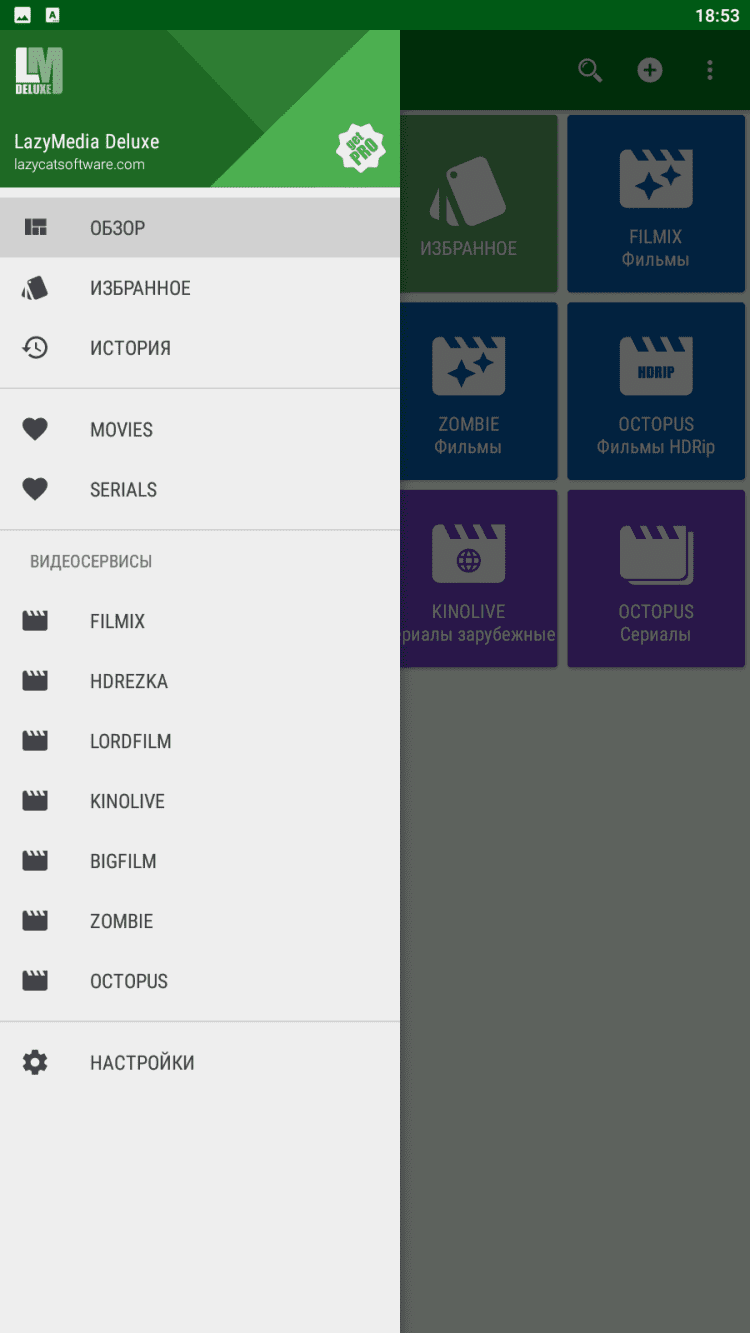Tap the Get PRO badge
The width and height of the screenshot is (750, 1333).
tap(360, 148)
